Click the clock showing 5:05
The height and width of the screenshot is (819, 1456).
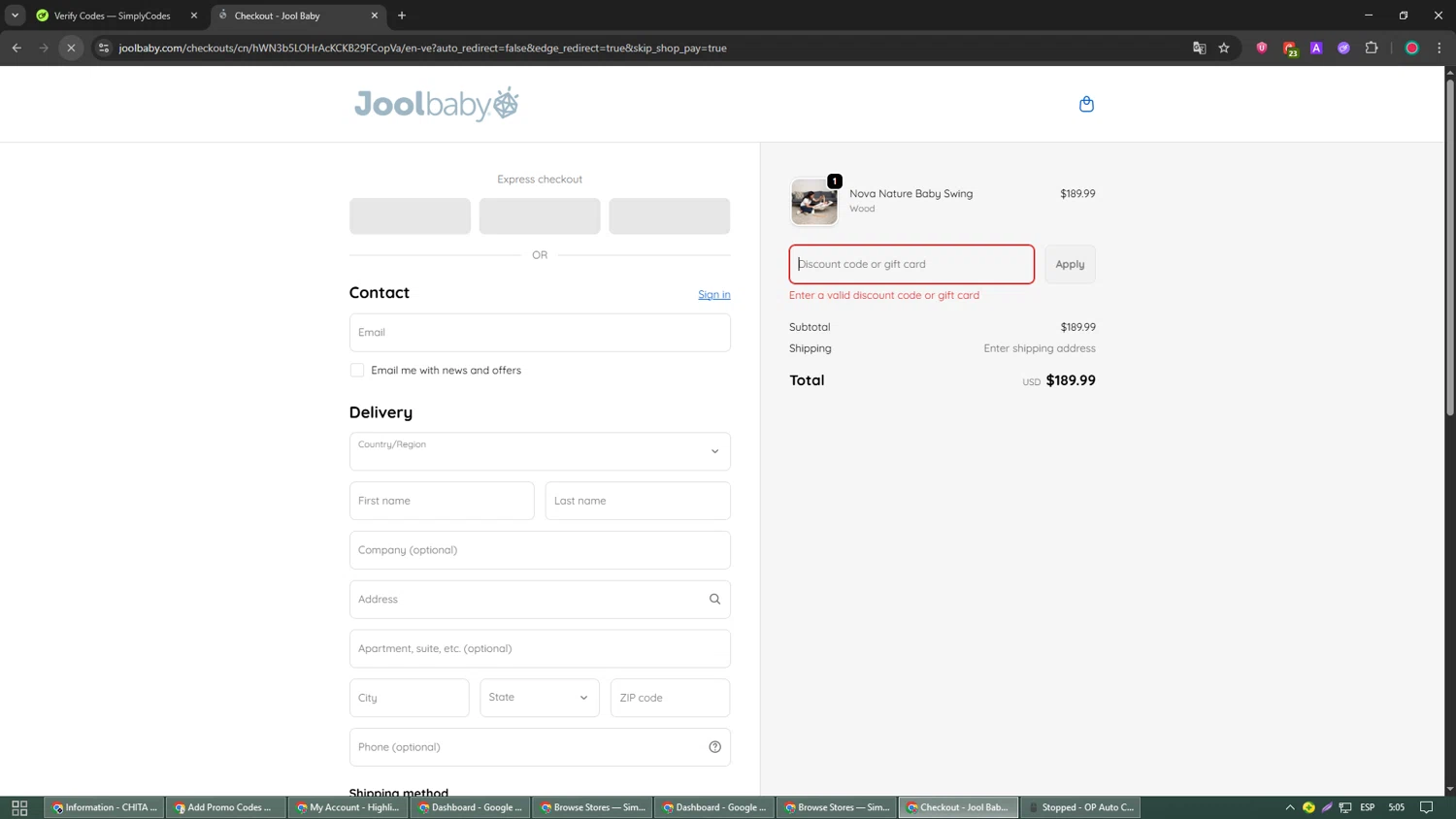pyautogui.click(x=1397, y=807)
